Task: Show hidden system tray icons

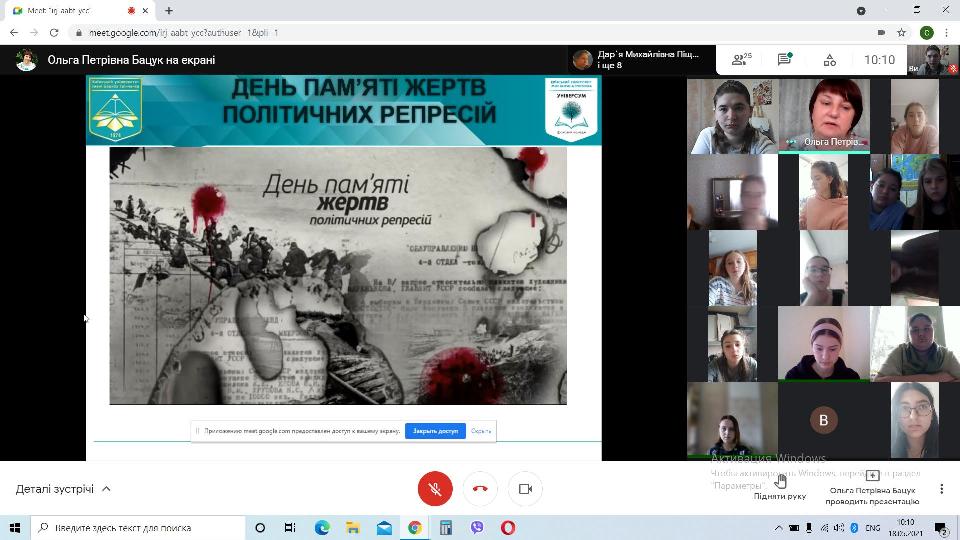Action: click(x=779, y=528)
